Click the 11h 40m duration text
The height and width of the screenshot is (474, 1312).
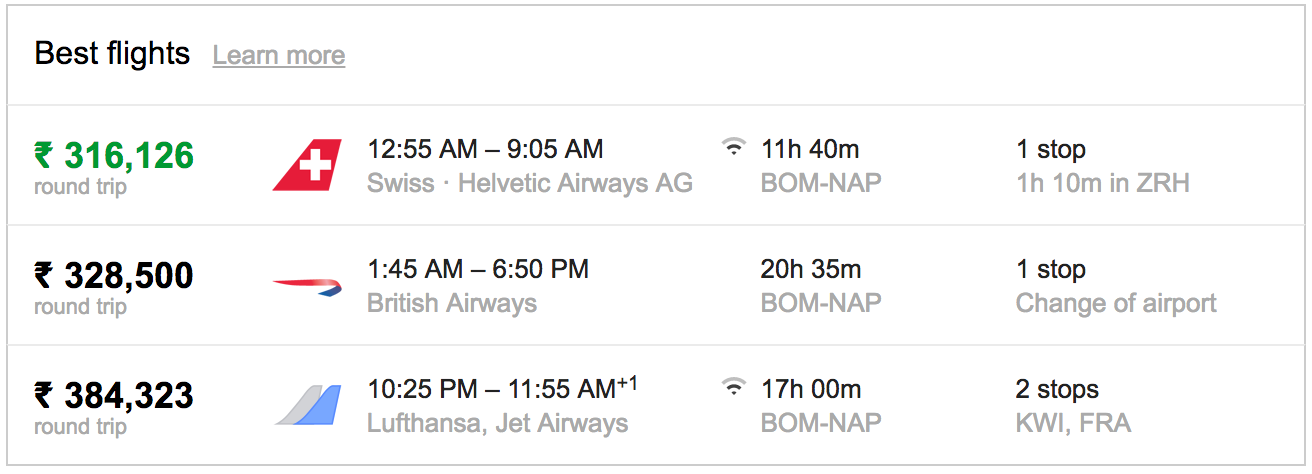[810, 149]
